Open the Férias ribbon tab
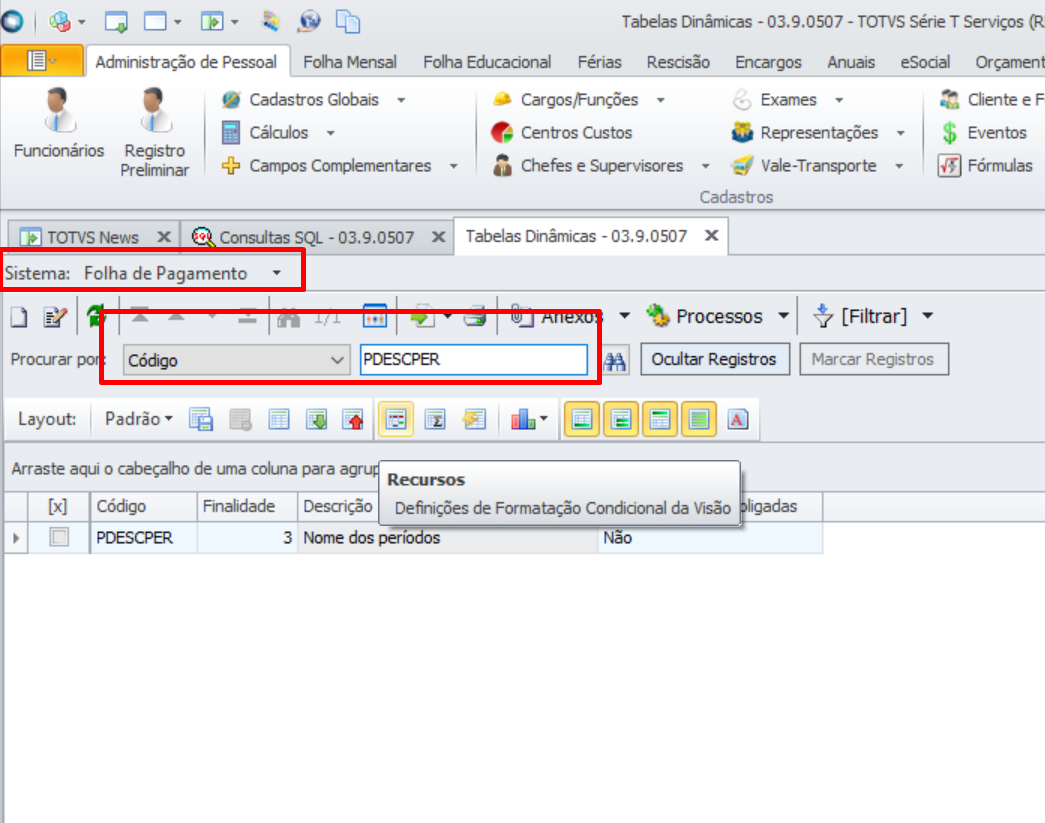 599,62
